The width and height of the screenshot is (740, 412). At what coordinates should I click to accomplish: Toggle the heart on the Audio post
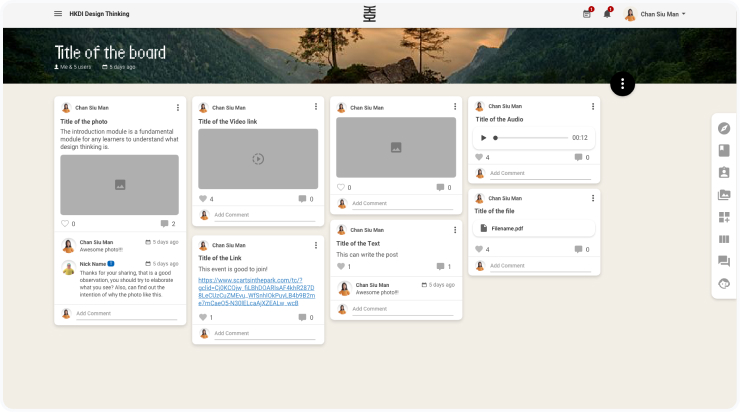point(479,157)
